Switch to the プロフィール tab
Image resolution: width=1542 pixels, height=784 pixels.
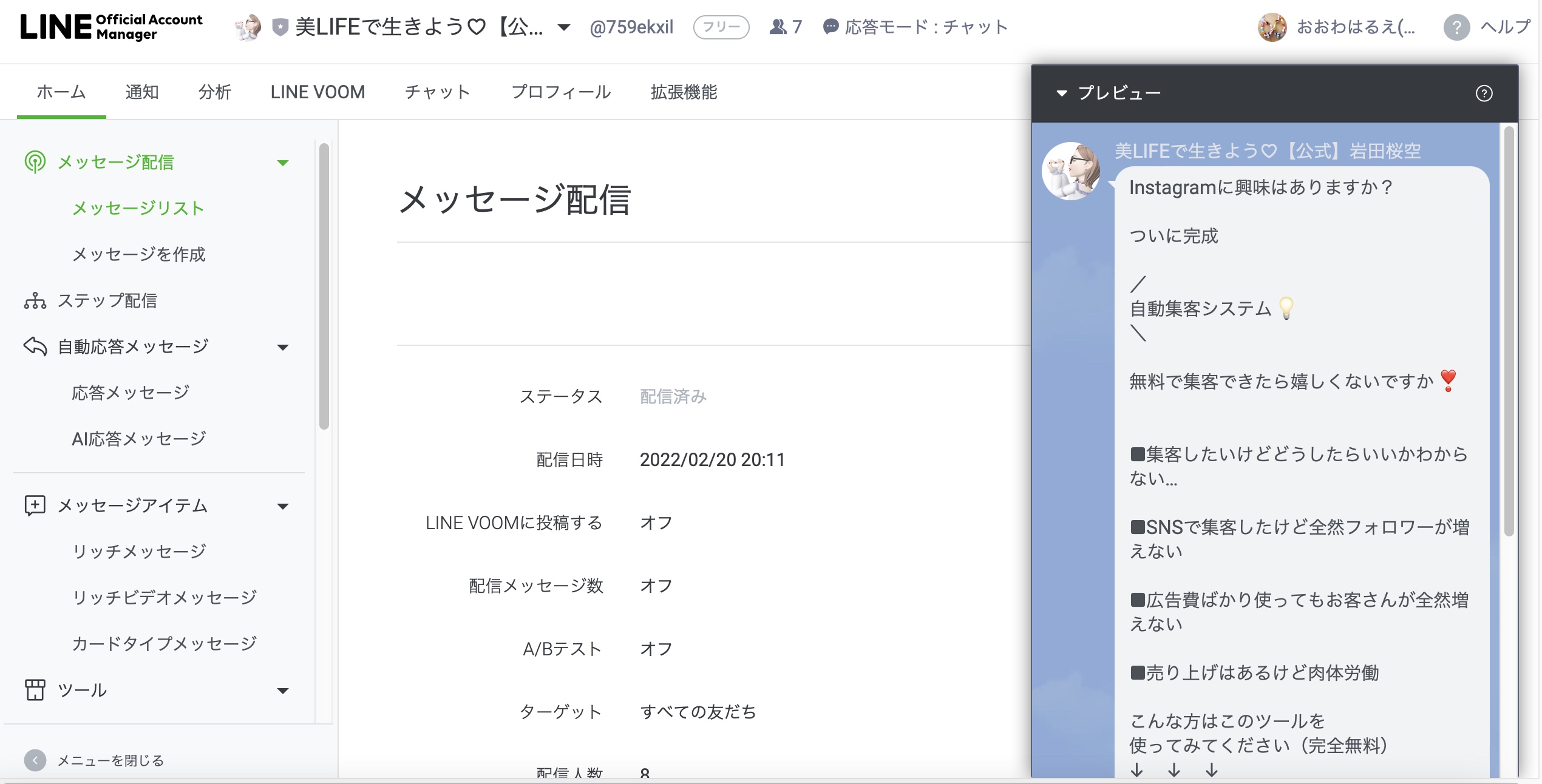click(x=561, y=92)
